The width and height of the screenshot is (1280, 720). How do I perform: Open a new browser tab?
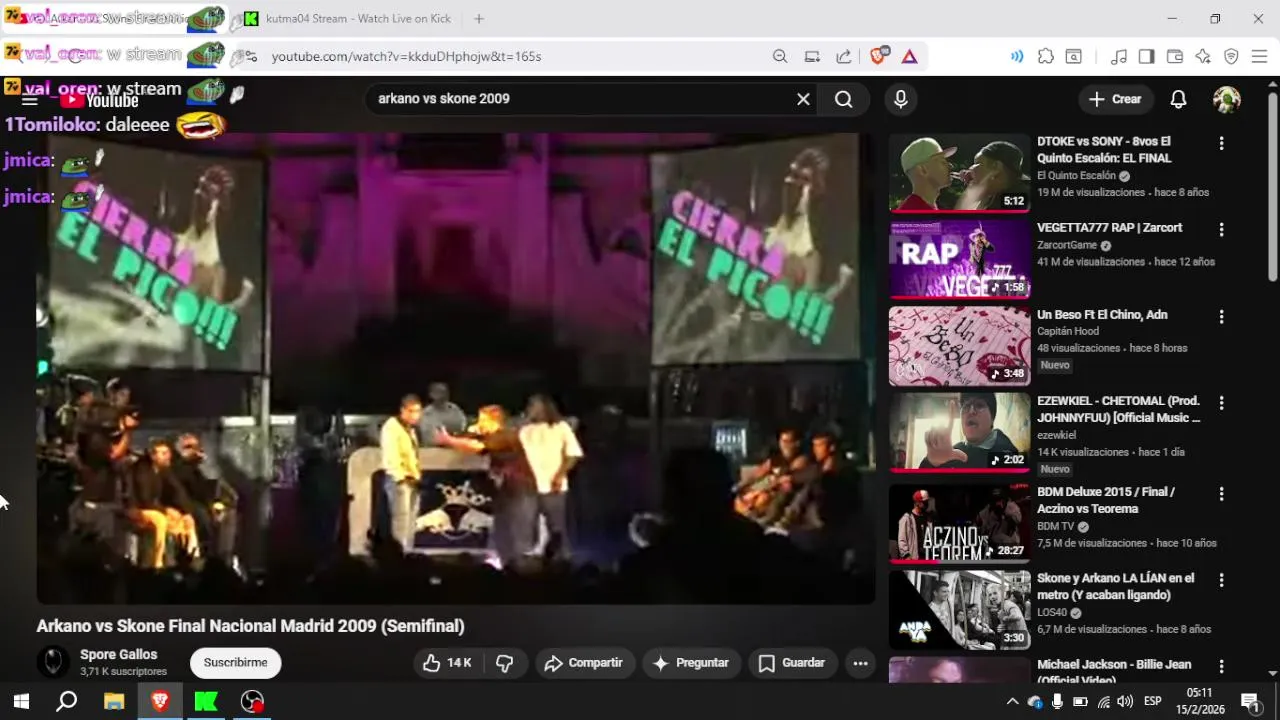click(x=479, y=19)
